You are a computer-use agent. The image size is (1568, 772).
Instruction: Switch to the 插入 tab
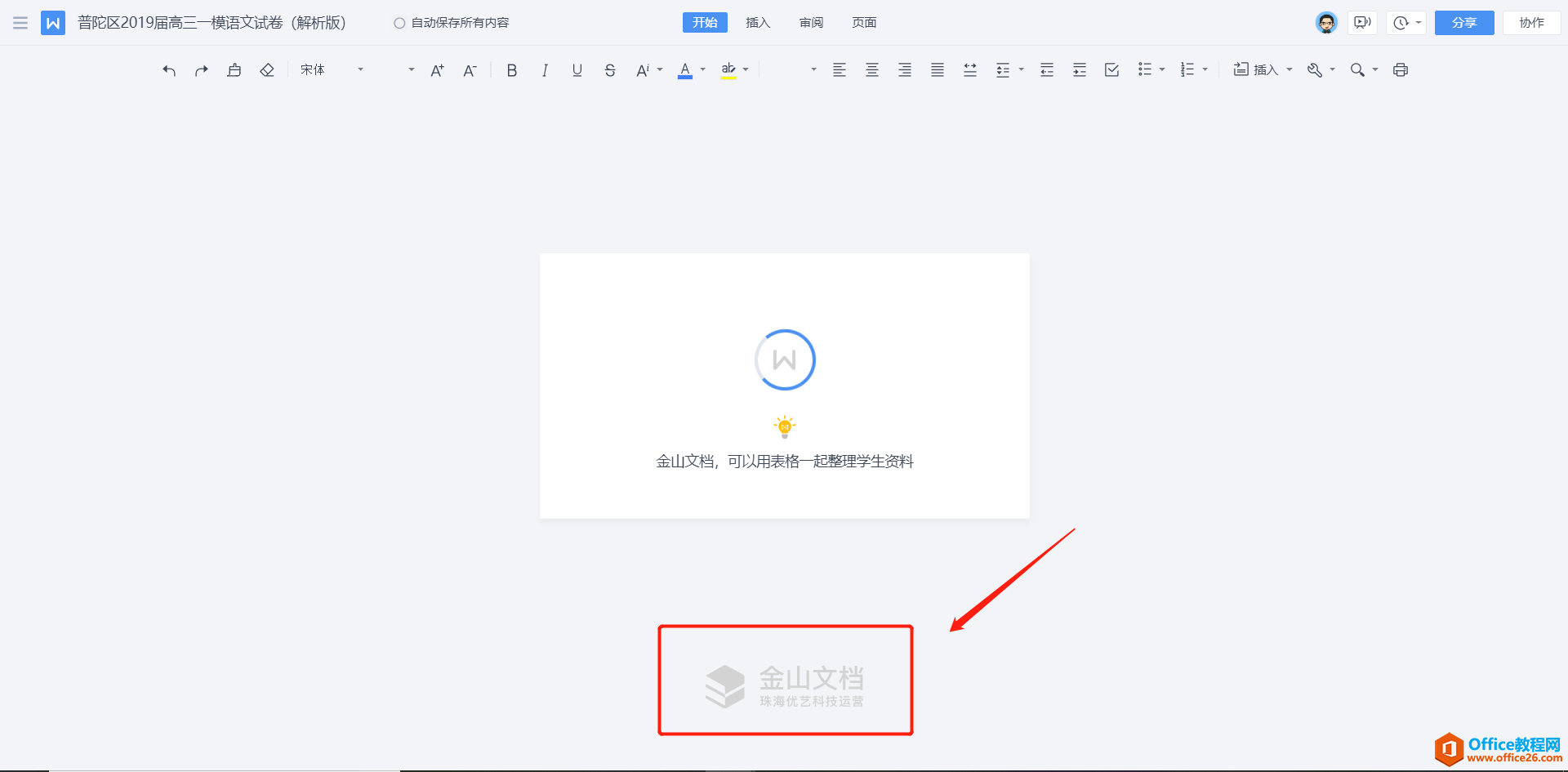click(758, 23)
